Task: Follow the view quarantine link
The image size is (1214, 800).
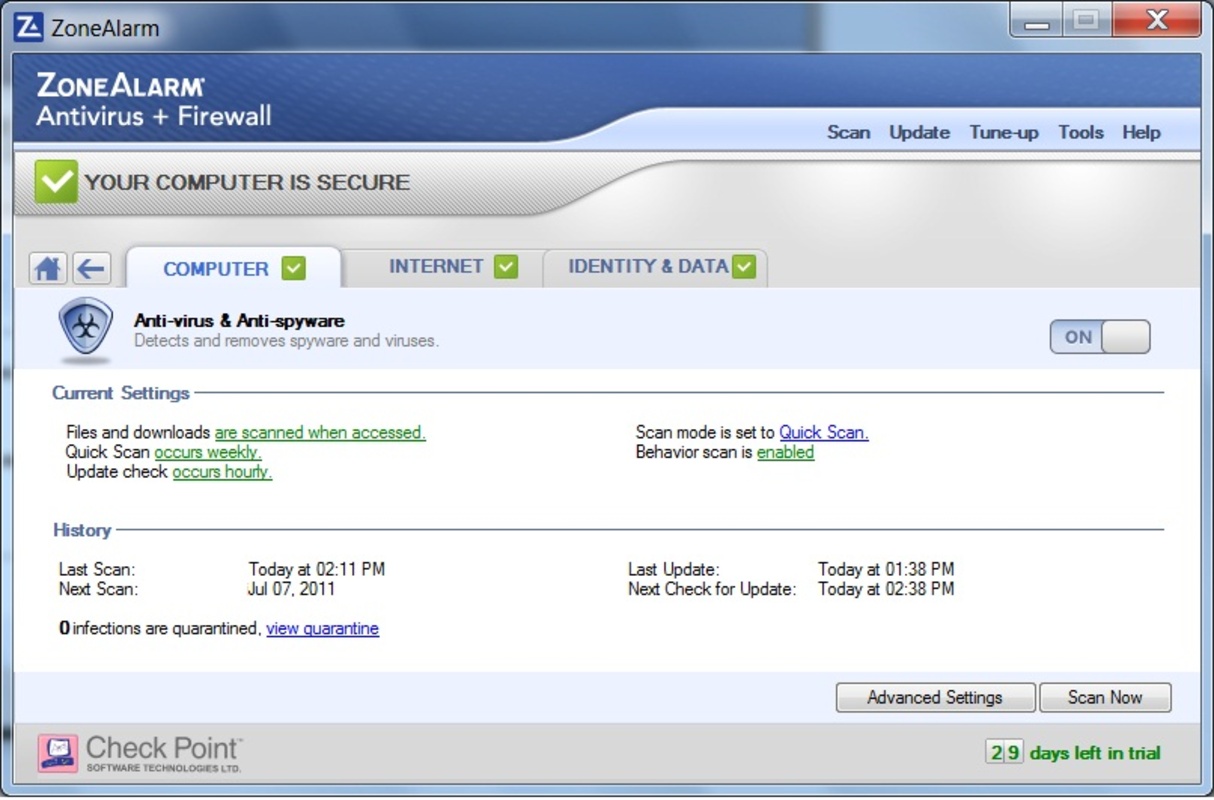Action: pos(322,628)
